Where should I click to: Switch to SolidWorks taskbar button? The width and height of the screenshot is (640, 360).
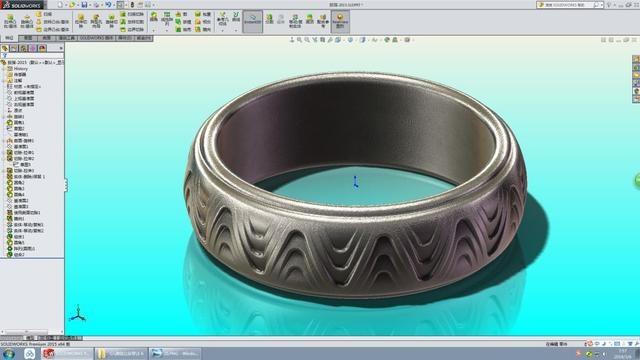pyautogui.click(x=67, y=353)
